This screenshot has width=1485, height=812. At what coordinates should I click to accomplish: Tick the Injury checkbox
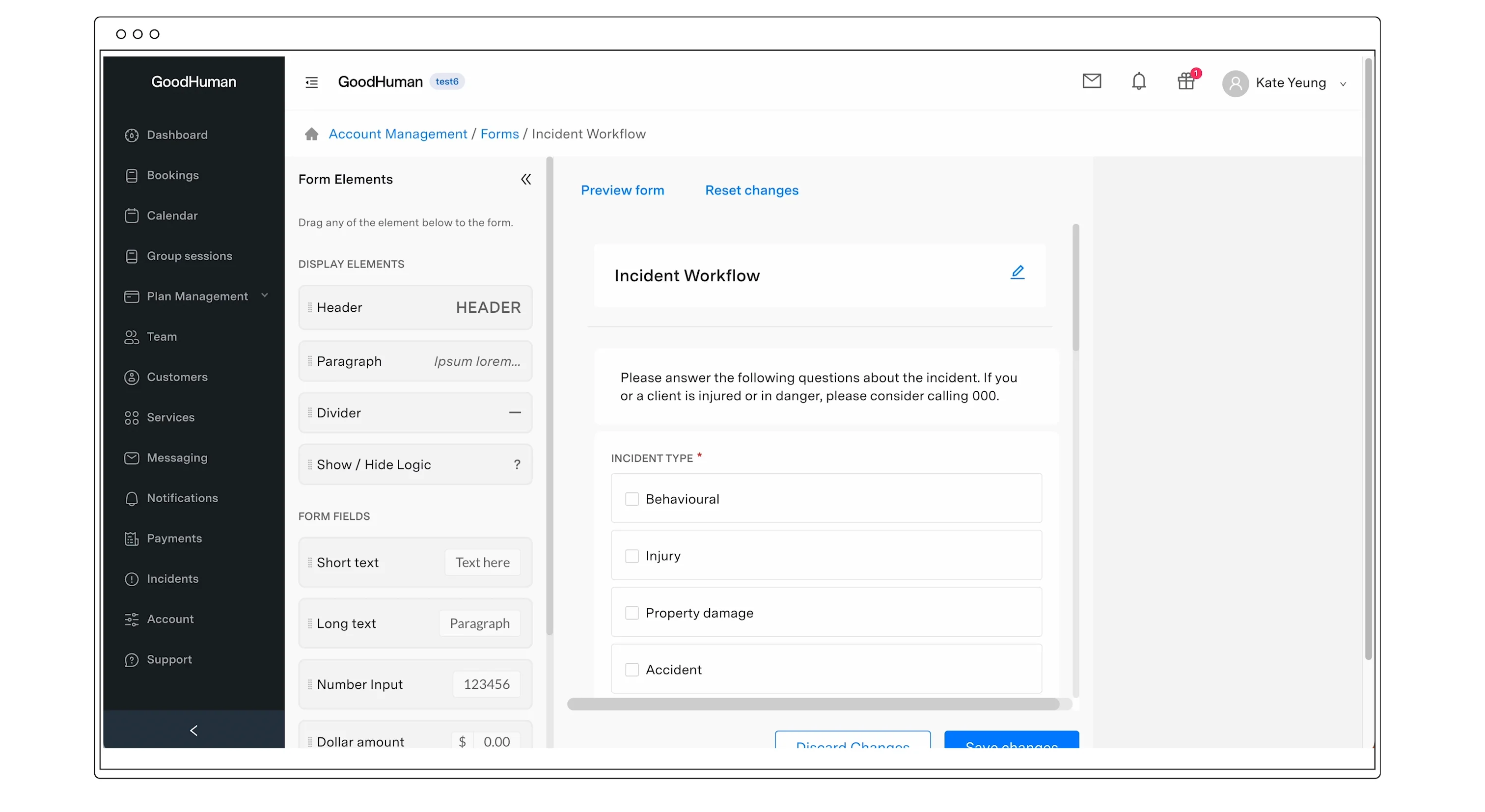click(x=632, y=556)
